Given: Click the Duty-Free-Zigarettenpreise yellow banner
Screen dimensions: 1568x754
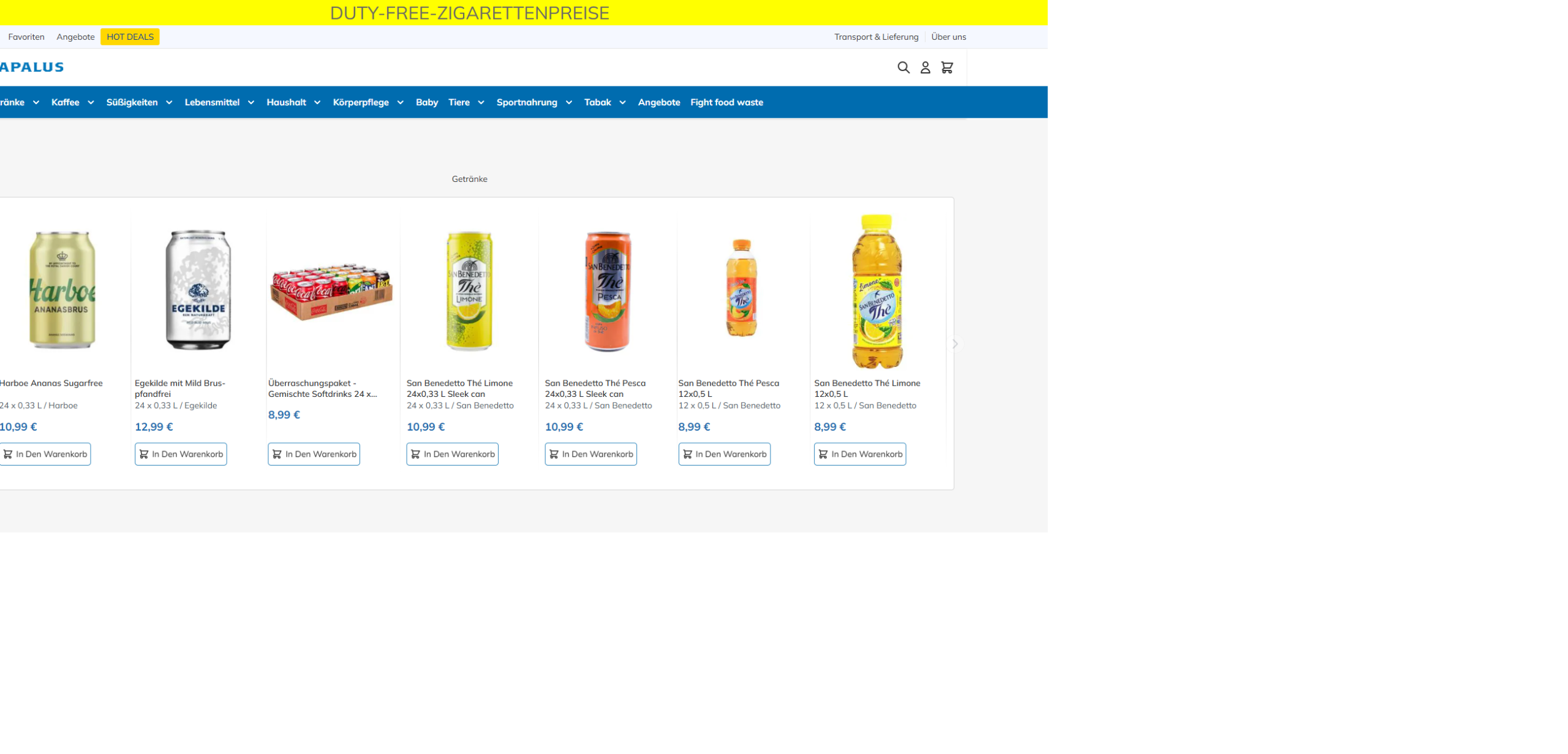Looking at the screenshot, I should pos(469,13).
